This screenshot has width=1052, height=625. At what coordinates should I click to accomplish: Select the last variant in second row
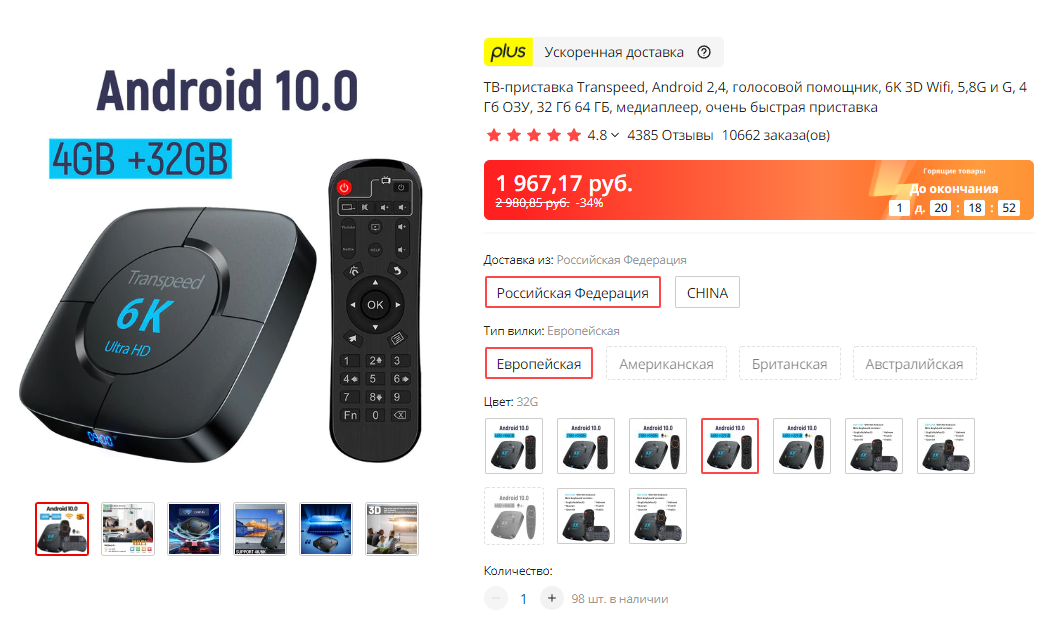point(658,516)
